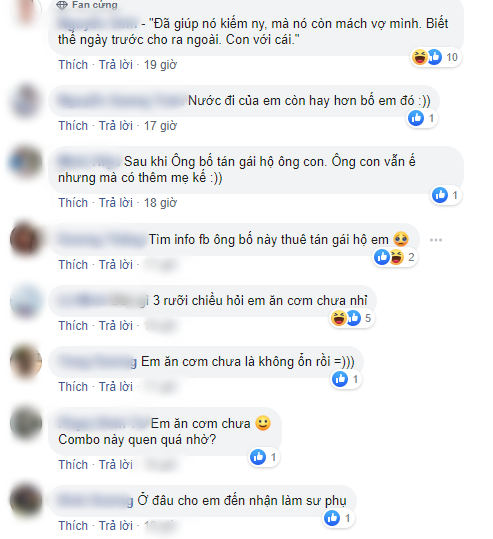Open the avatar next to the 'Em ăn cơm chưa là không ổn' comment
This screenshot has width=493, height=539.
(26, 362)
